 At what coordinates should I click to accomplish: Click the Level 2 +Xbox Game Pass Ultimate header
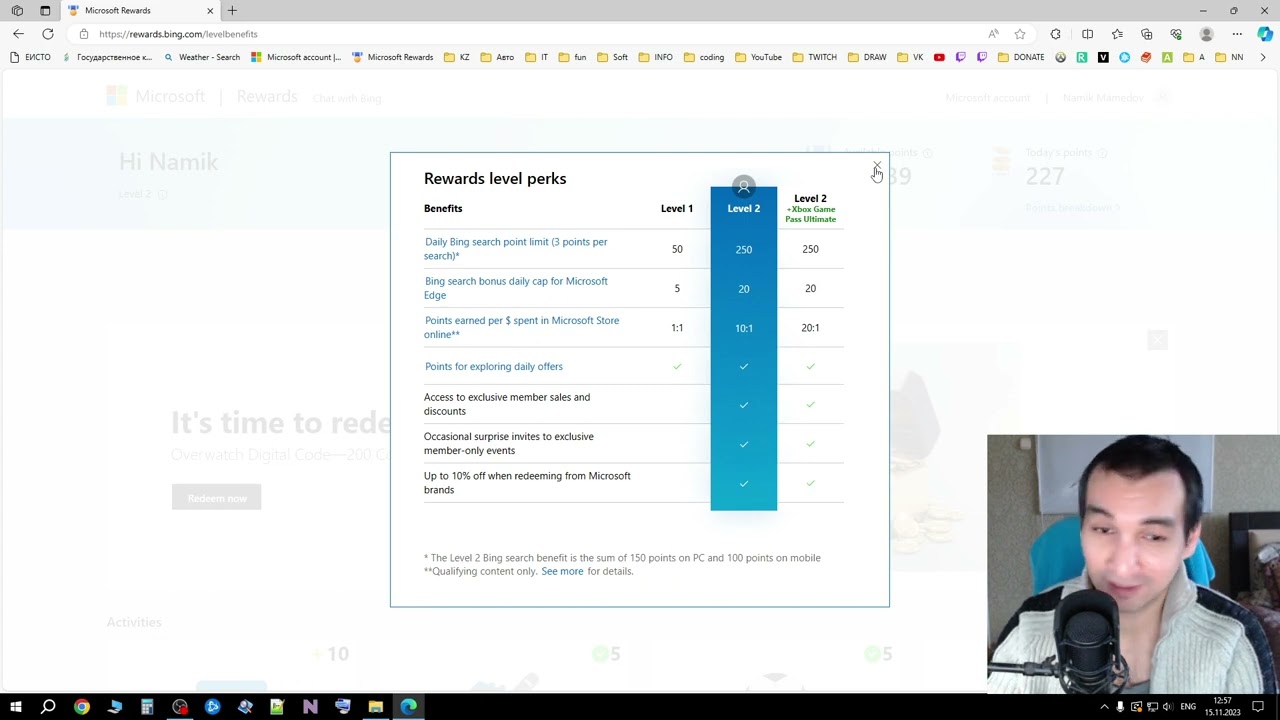(x=810, y=208)
